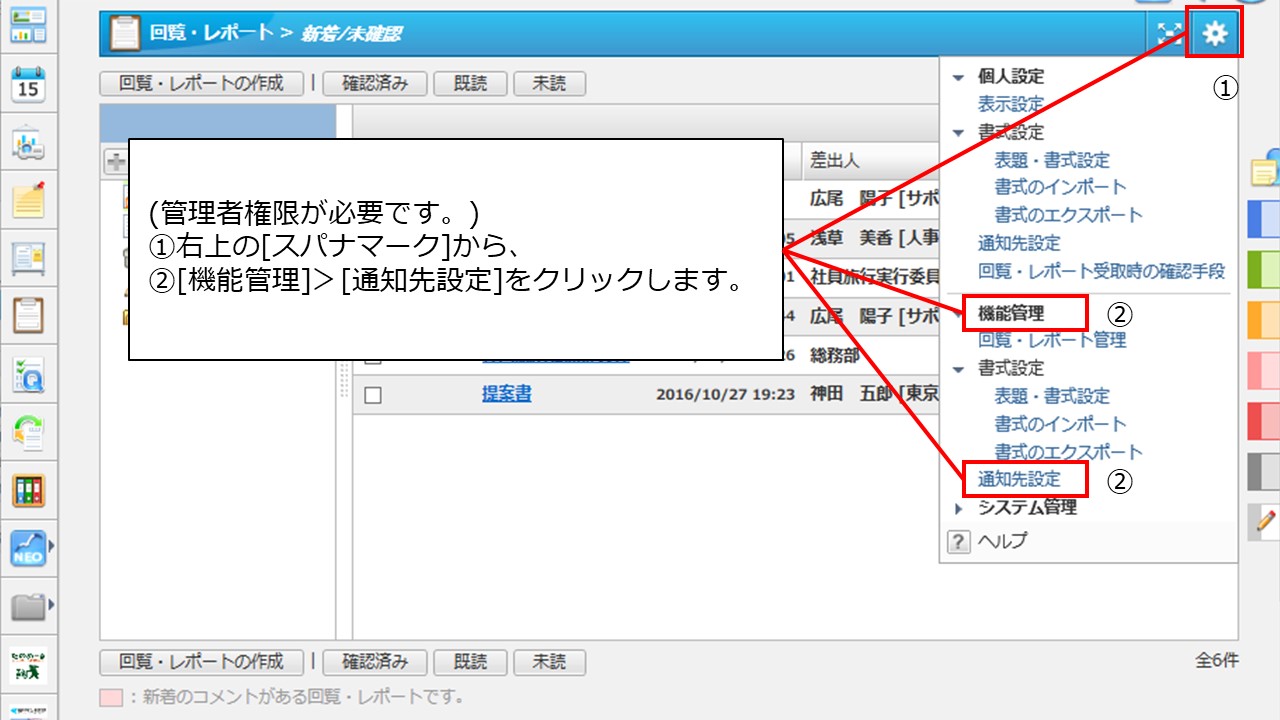Open the gear settings menu icon
This screenshot has height=720, width=1280.
point(1214,34)
